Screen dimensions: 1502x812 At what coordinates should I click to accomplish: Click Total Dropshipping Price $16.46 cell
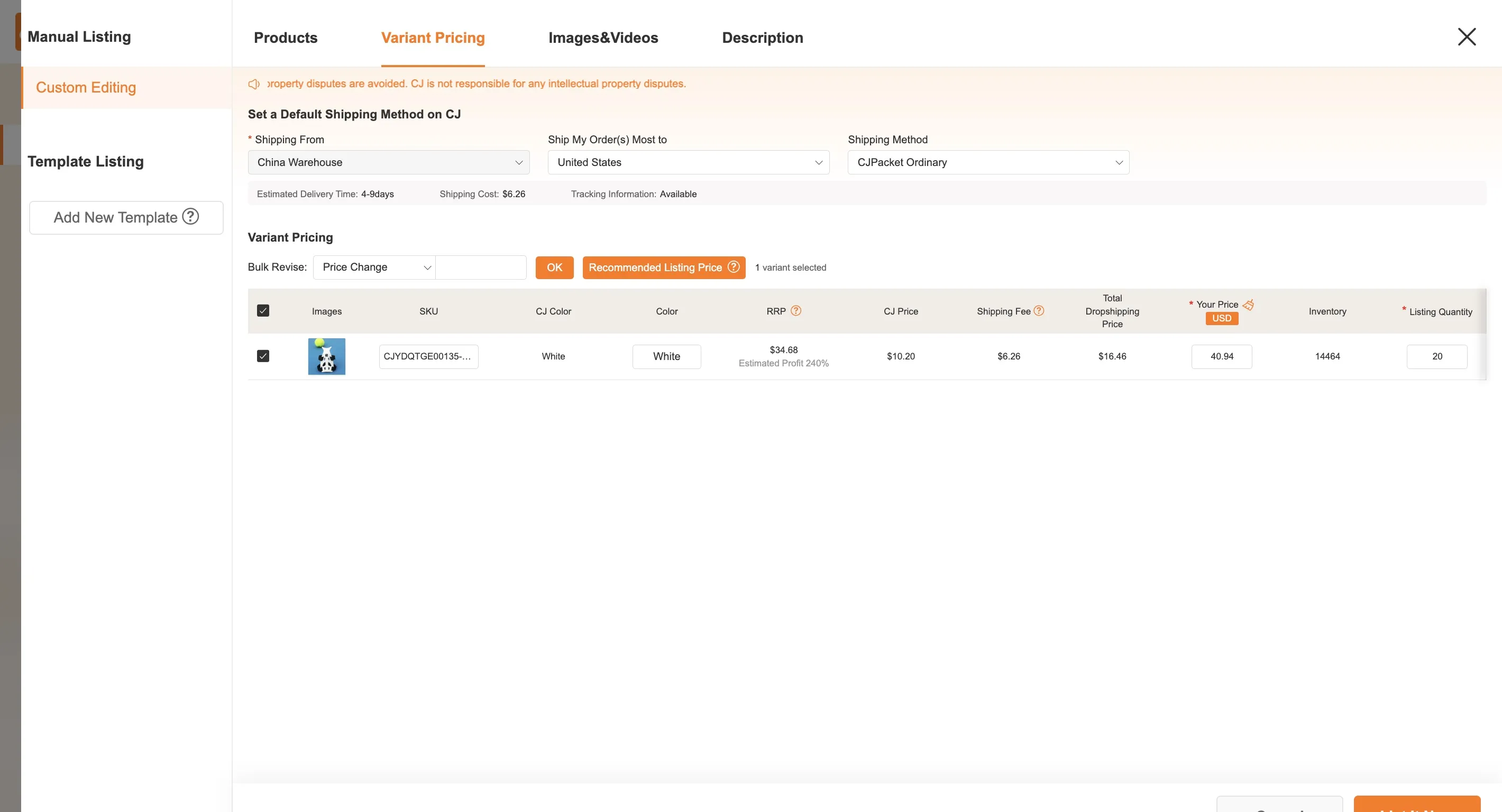(1112, 356)
